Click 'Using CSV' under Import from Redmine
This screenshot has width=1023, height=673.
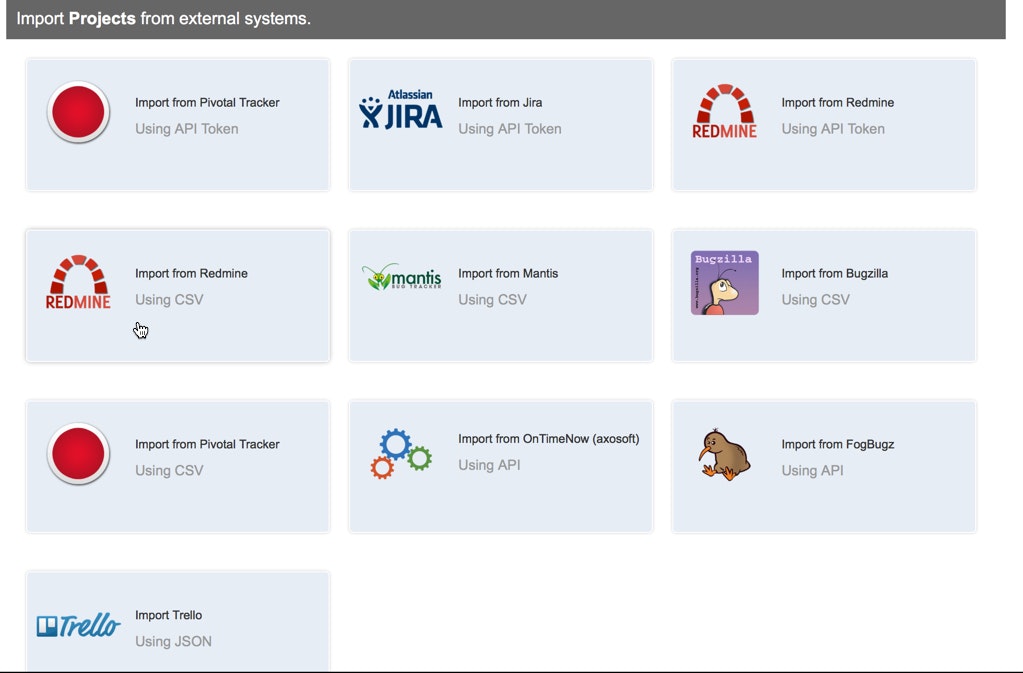pos(169,300)
